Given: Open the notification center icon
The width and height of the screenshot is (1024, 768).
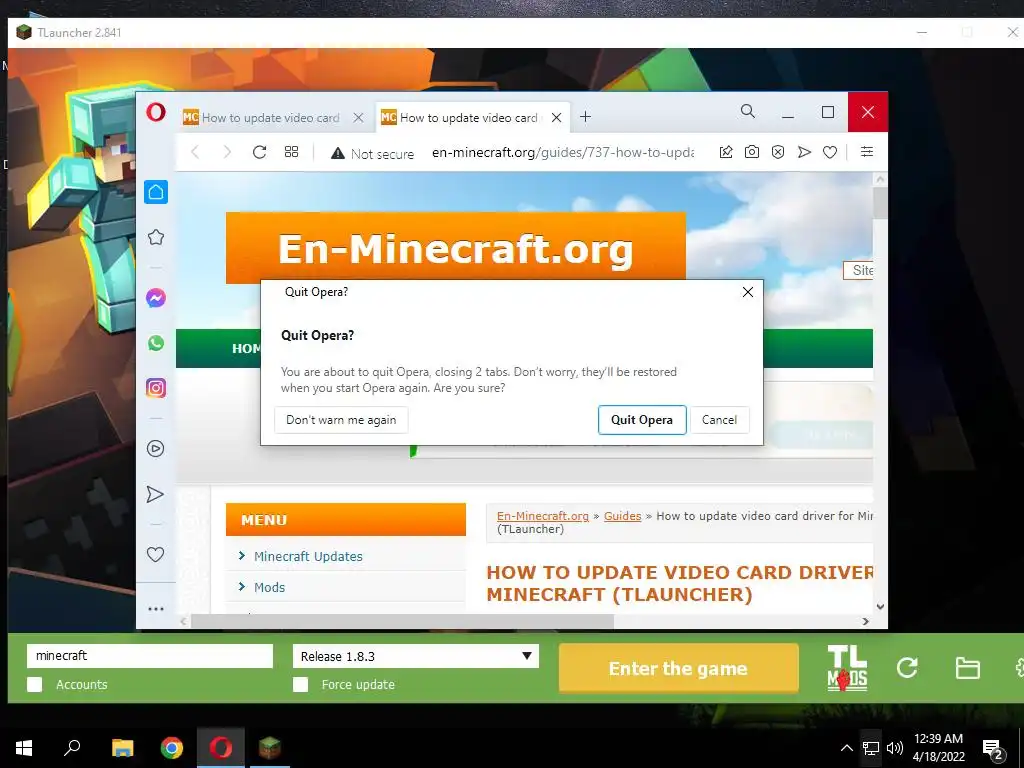Looking at the screenshot, I should (x=993, y=749).
